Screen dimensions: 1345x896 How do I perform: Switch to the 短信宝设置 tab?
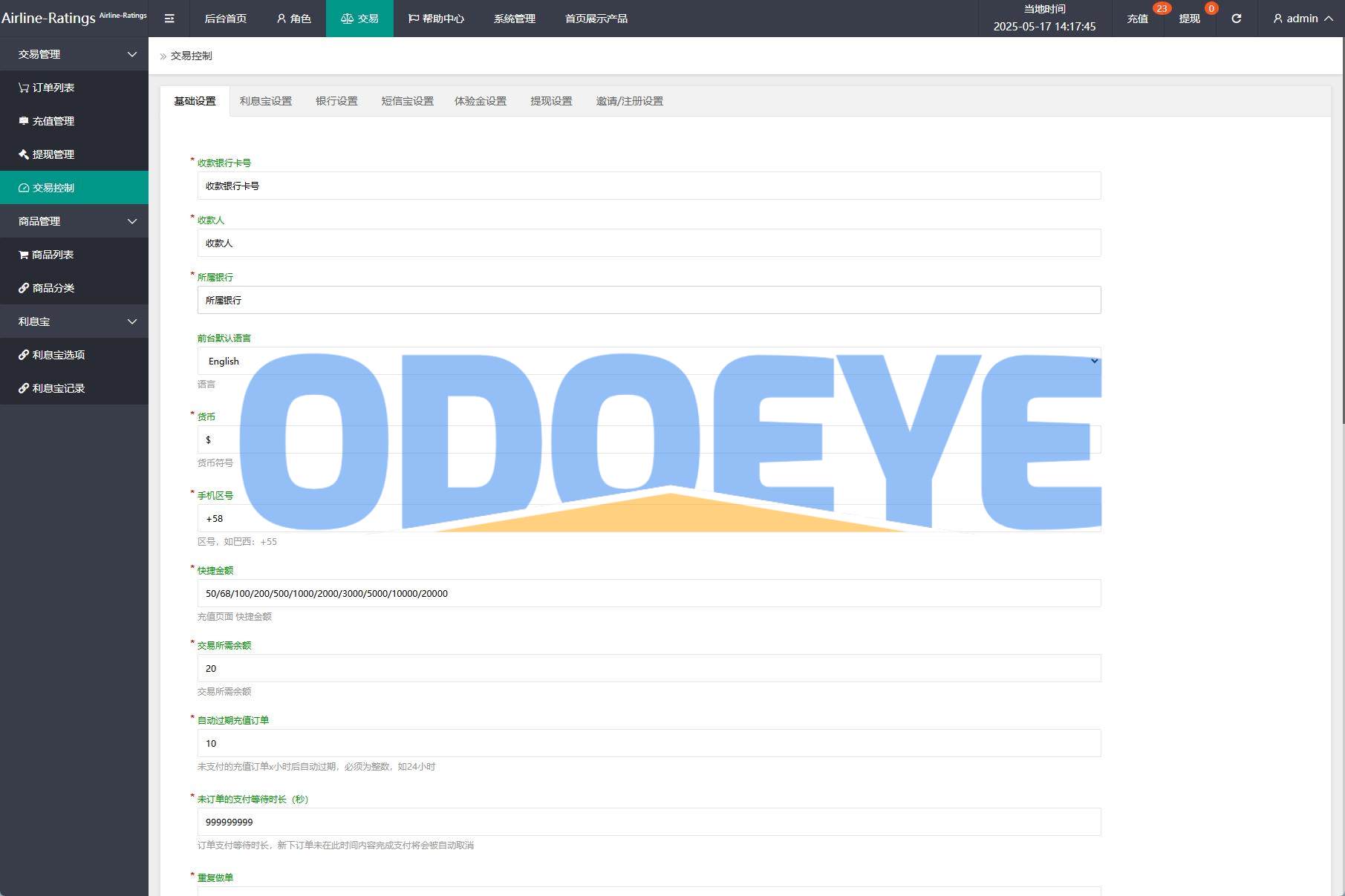pos(408,101)
